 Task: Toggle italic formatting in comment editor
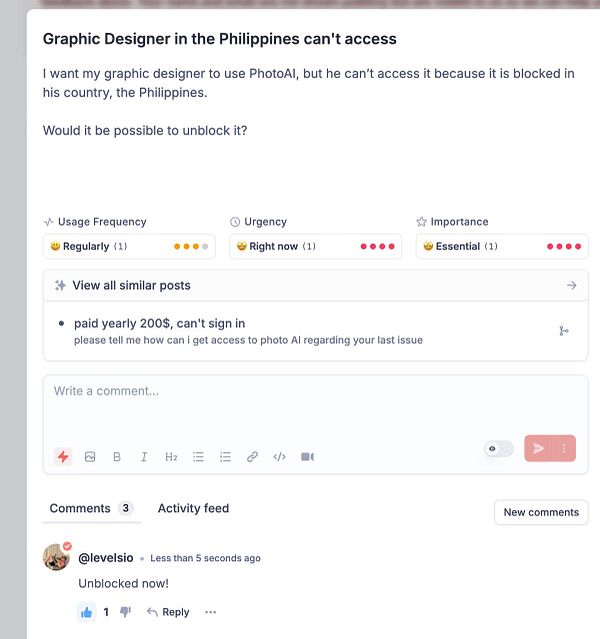click(x=144, y=457)
